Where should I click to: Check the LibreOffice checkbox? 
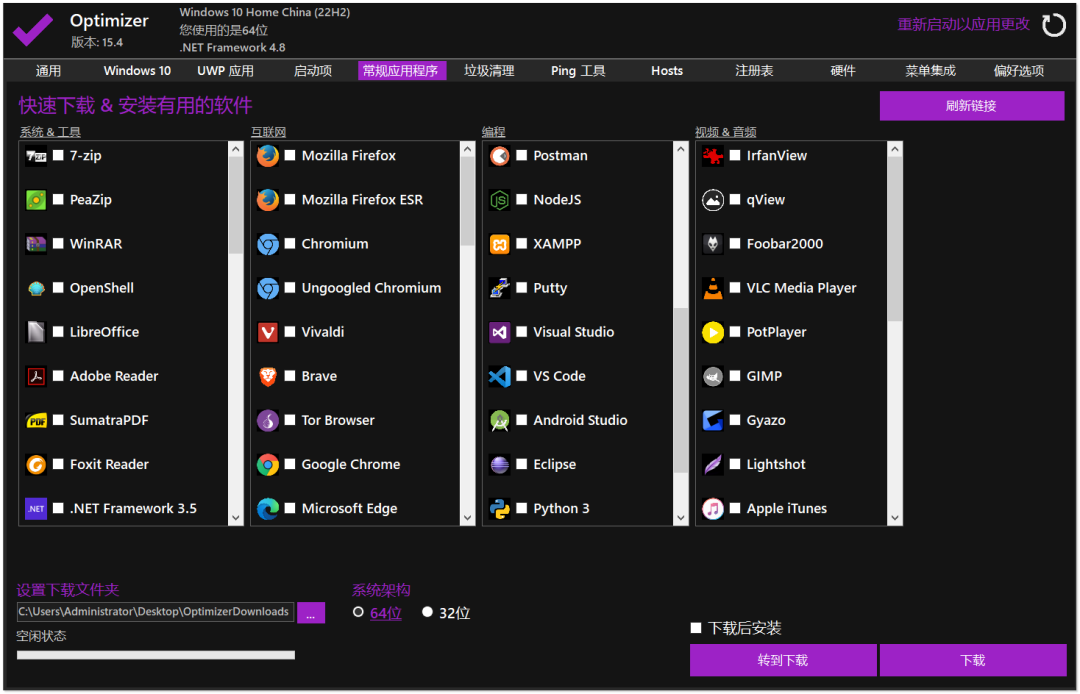pos(59,332)
